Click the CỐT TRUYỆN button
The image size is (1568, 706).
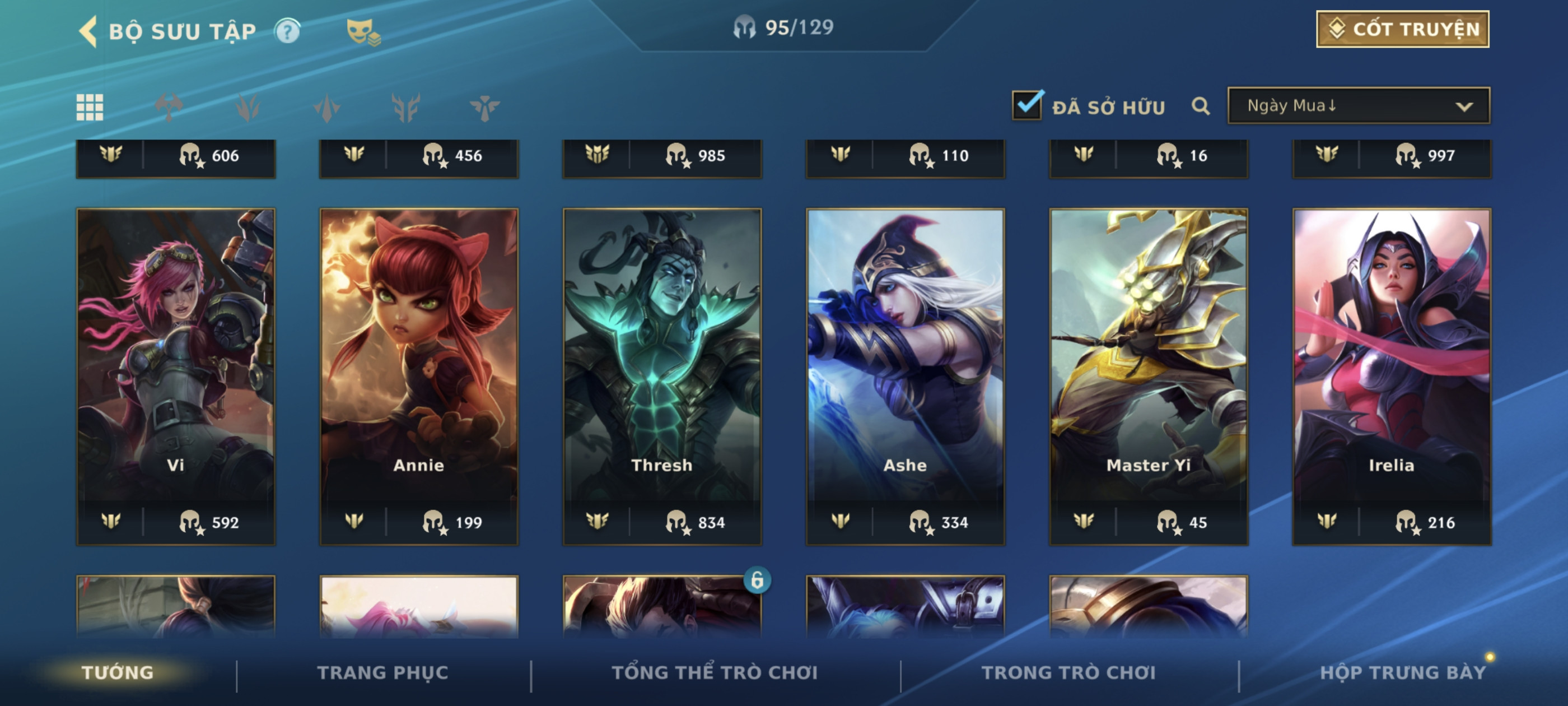tap(1402, 29)
